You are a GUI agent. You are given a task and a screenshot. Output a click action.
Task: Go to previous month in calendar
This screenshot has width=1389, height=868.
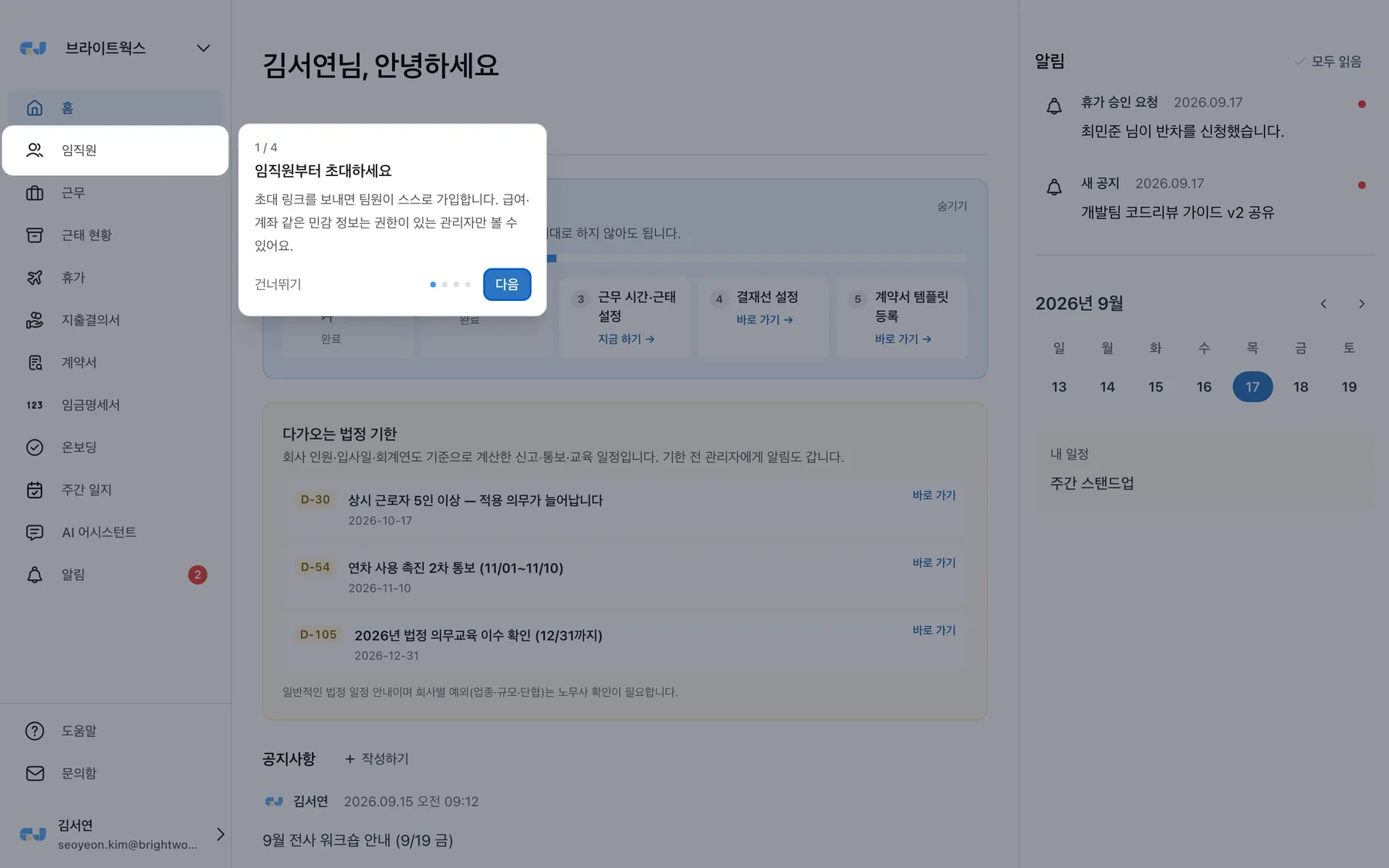(1323, 304)
